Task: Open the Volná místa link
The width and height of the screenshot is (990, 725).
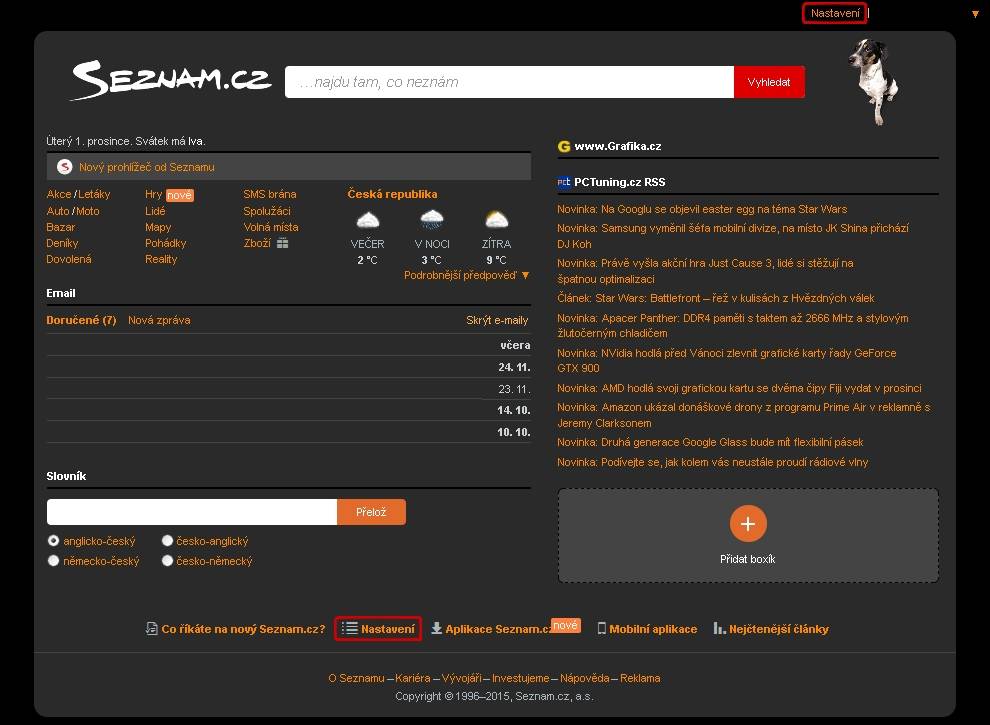Action: [x=271, y=227]
